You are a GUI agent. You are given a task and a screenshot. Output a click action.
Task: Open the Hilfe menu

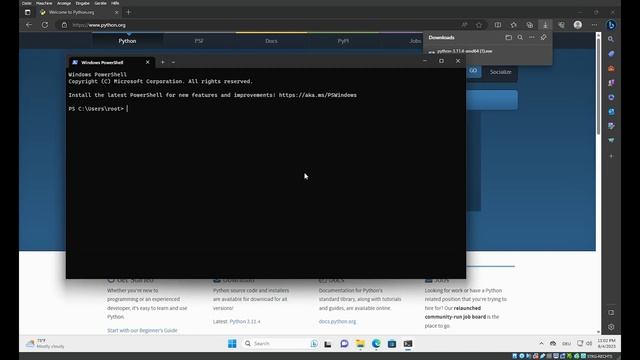point(115,3)
